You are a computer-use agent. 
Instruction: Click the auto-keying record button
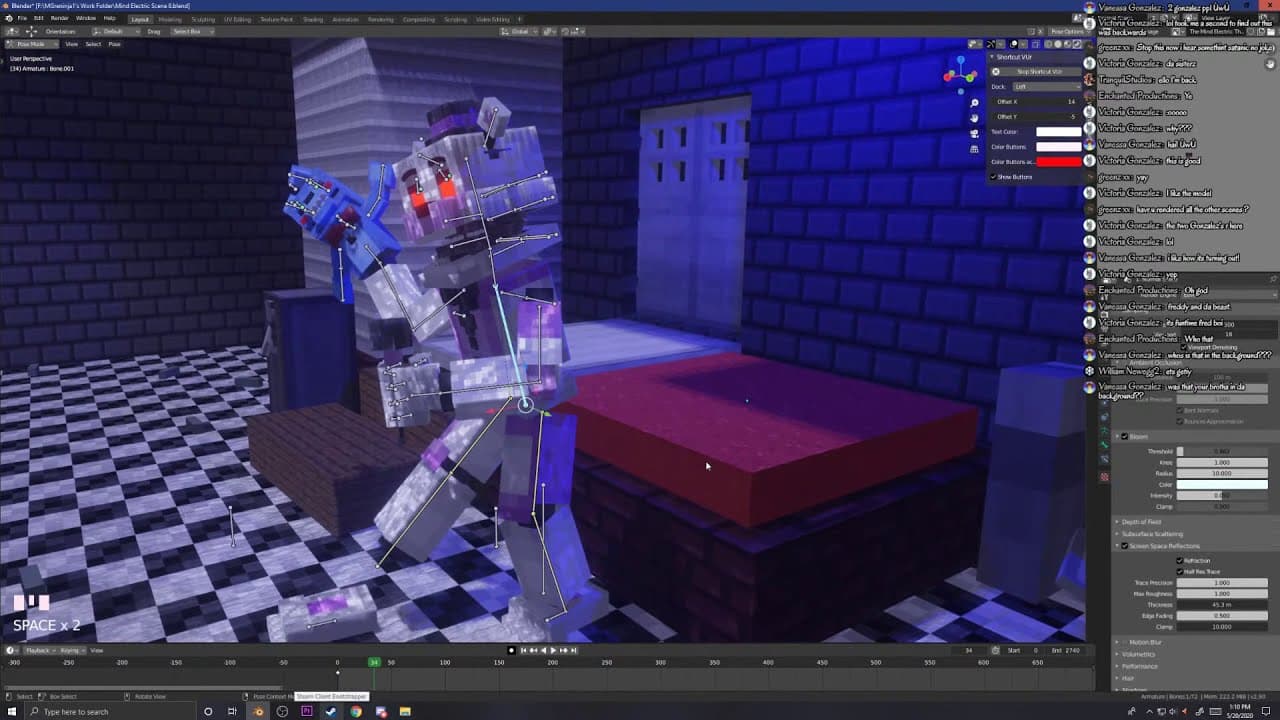511,650
